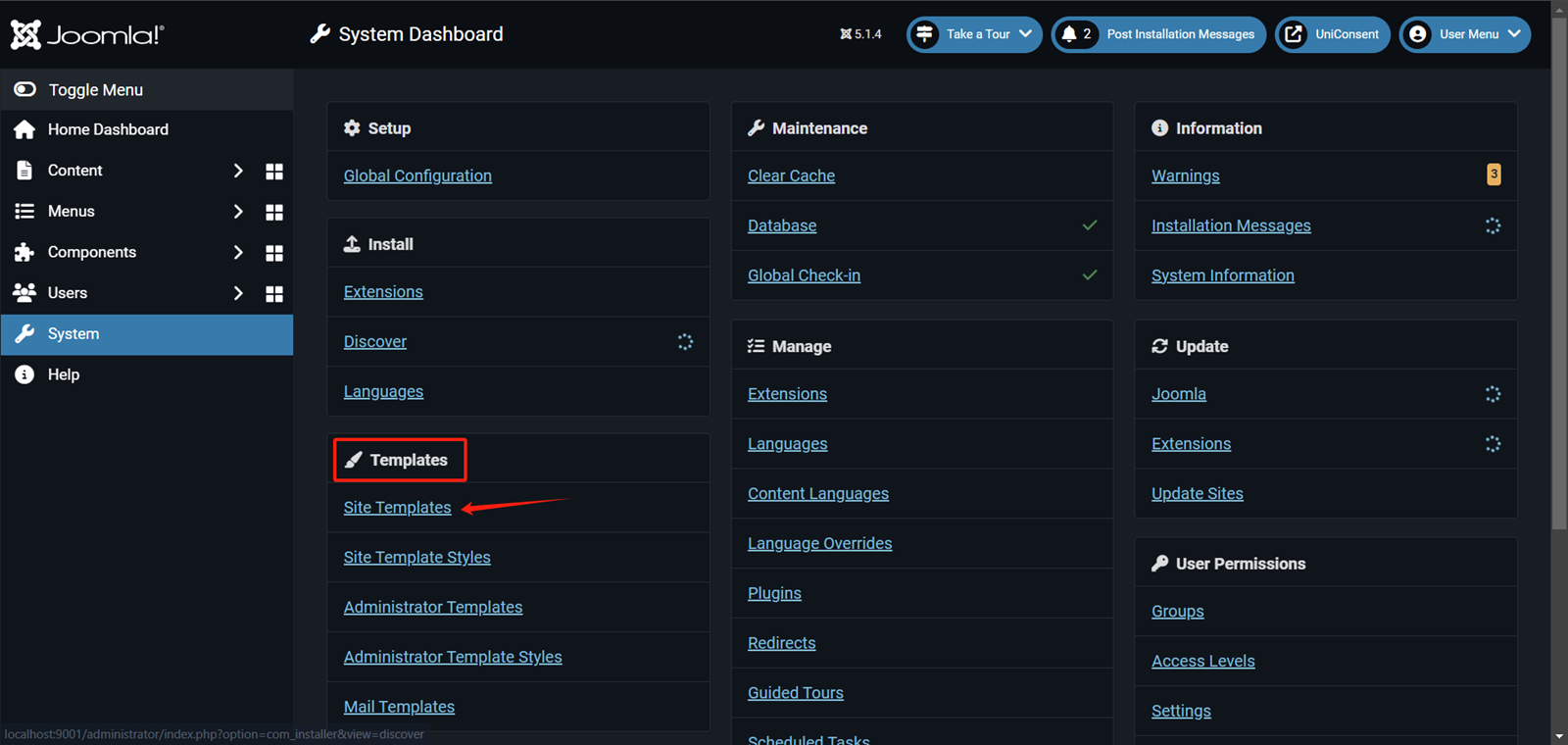Open Extensions link under Manage

tap(787, 394)
